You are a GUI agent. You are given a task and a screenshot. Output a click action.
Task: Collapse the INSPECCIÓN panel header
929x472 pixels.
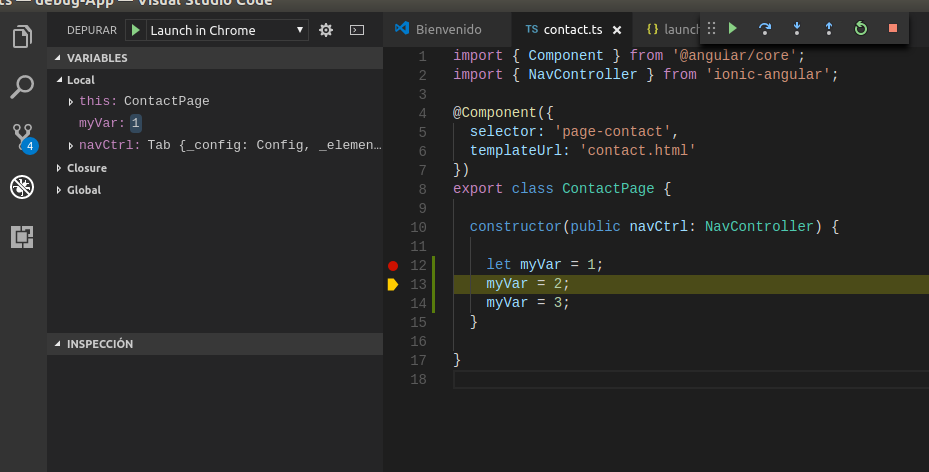99,344
